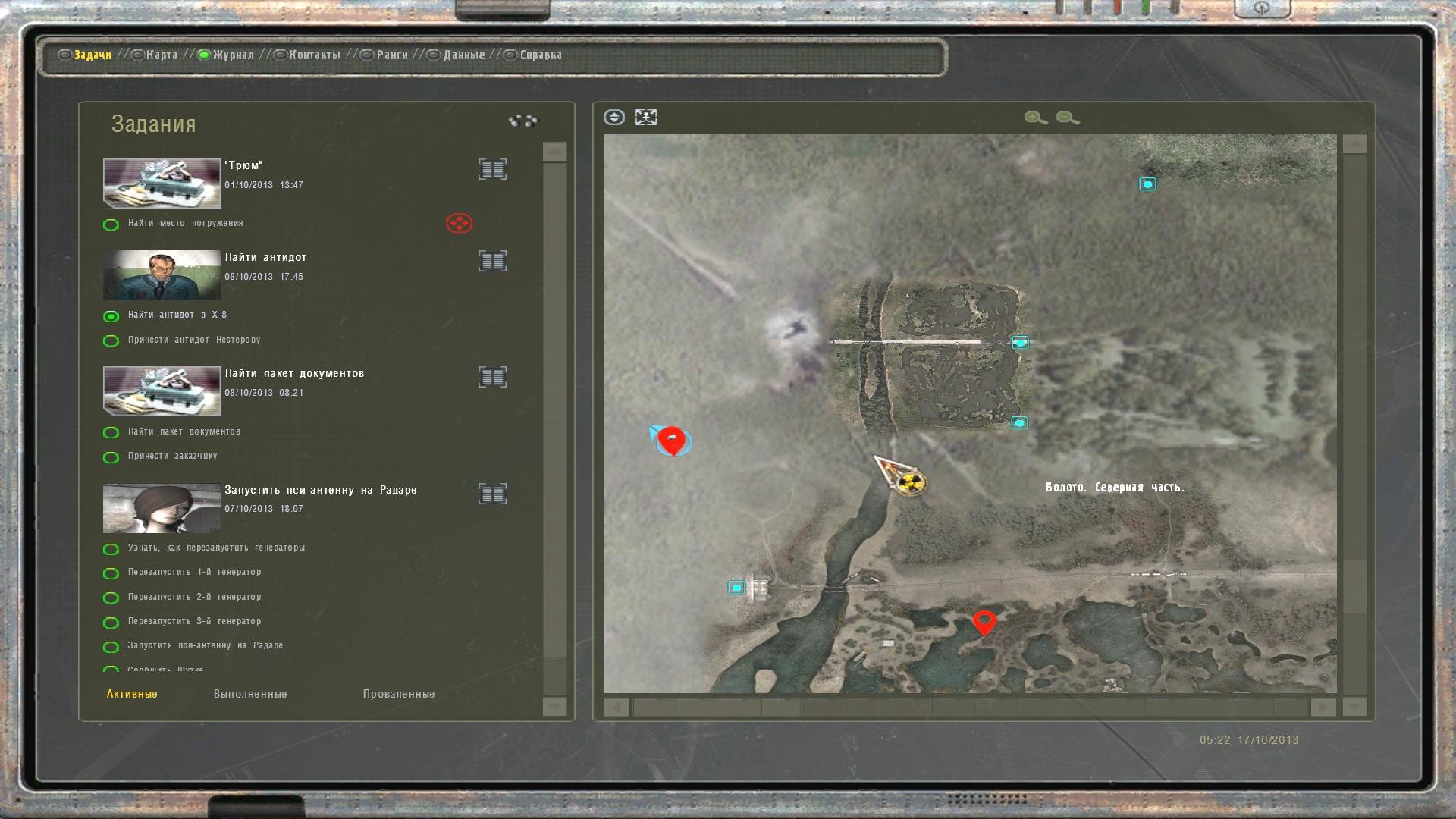
Task: Switch to the "Карта" tab
Action: tap(161, 55)
